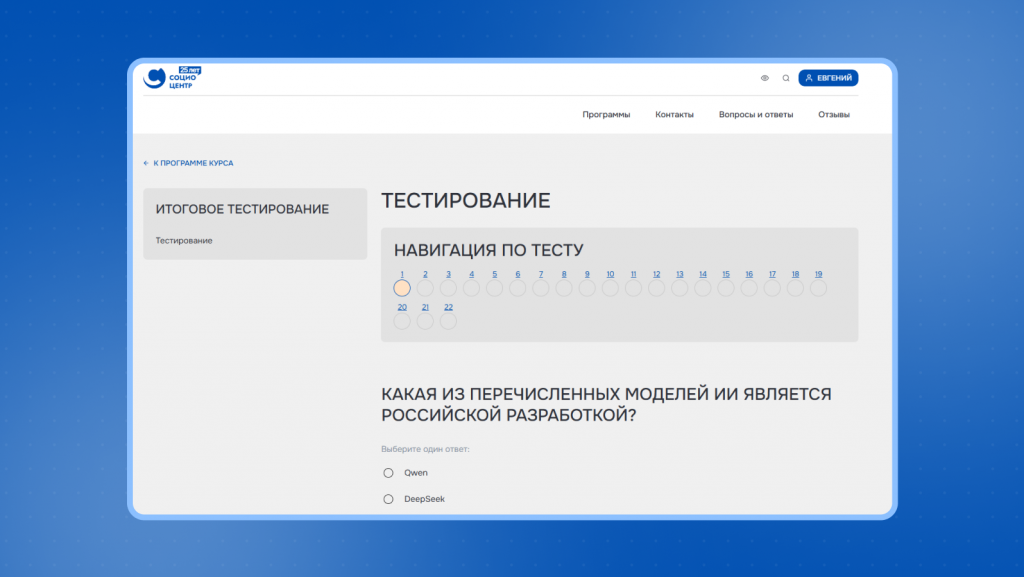The image size is (1024, 577).
Task: Click the Социо Центр logo
Action: [x=172, y=78]
